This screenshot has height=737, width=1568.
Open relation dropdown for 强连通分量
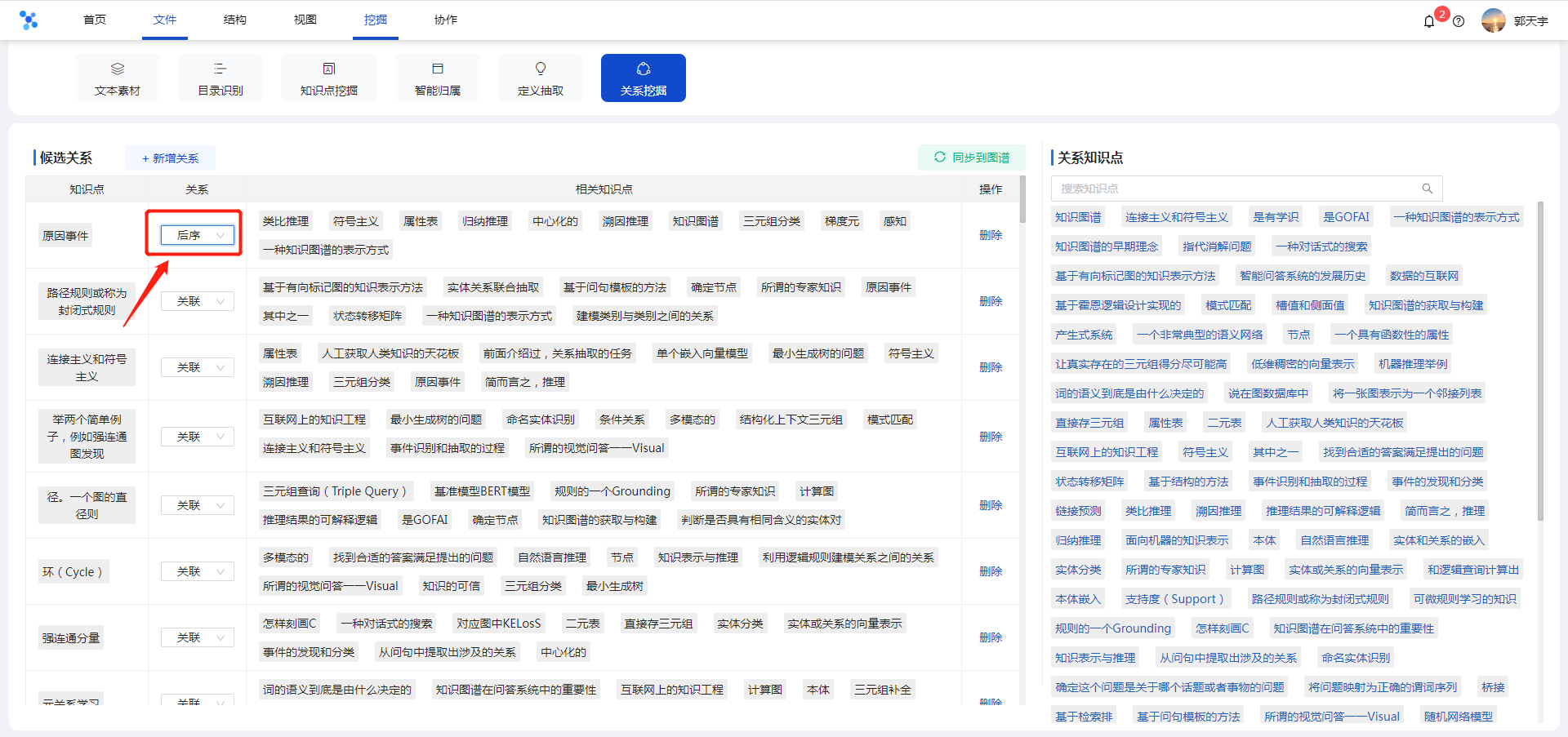198,637
